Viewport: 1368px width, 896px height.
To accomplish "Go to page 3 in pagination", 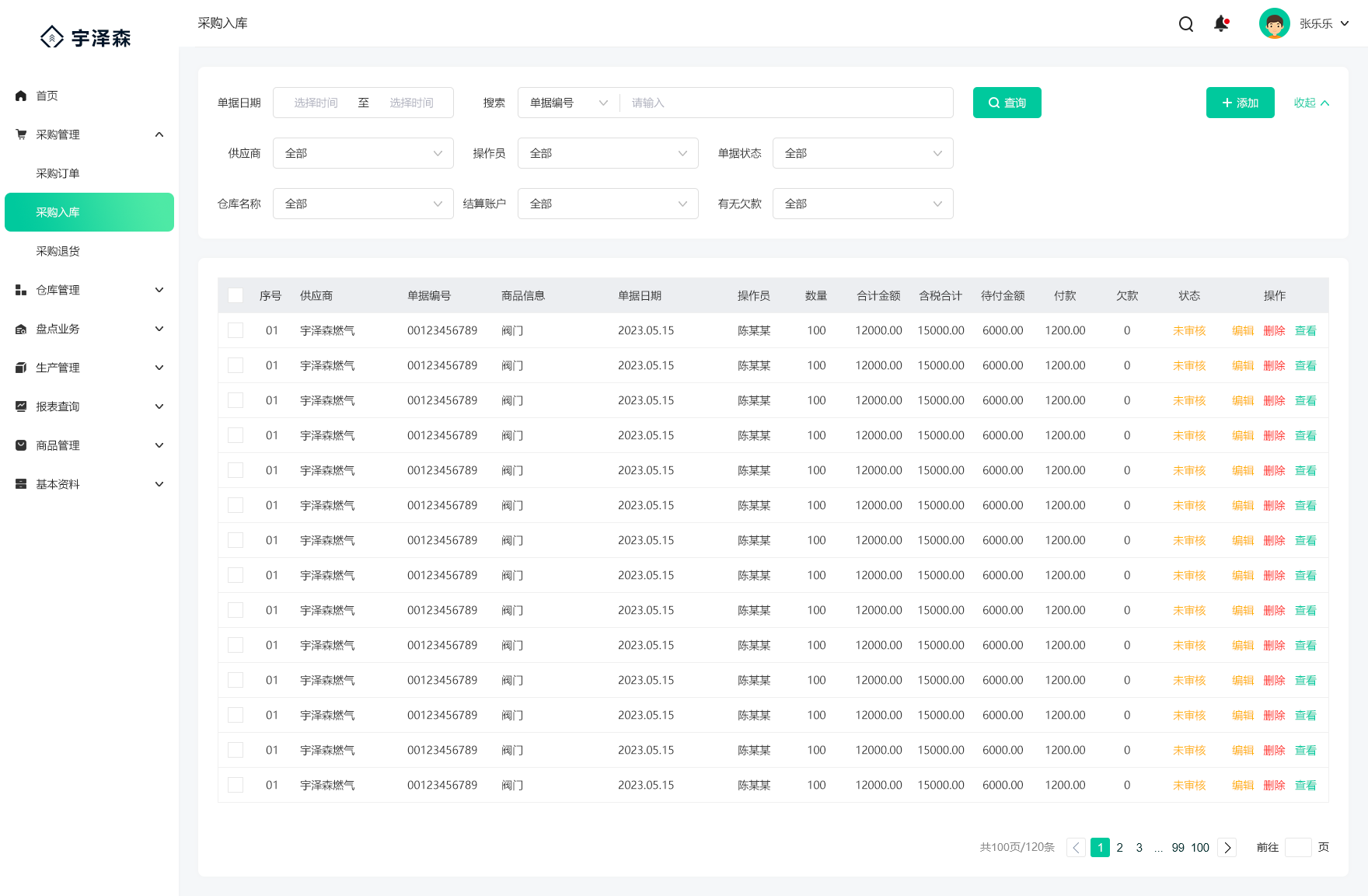I will 1139,847.
